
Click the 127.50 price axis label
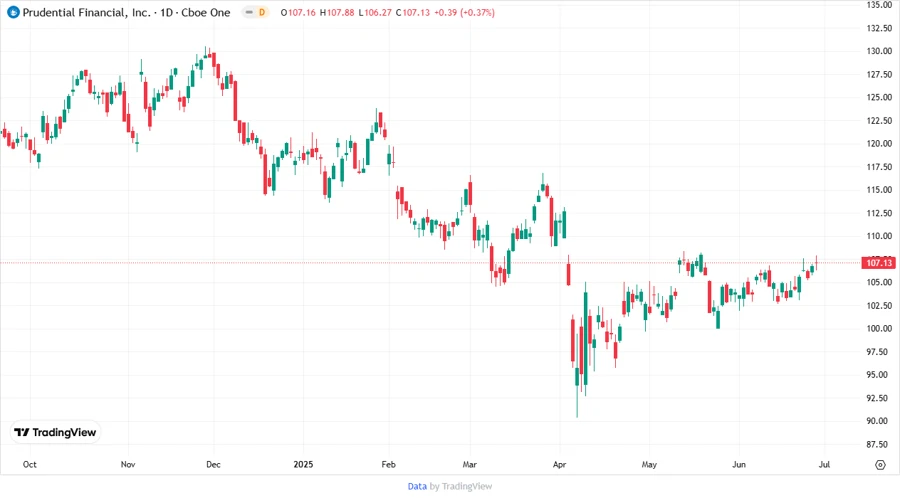coord(879,75)
